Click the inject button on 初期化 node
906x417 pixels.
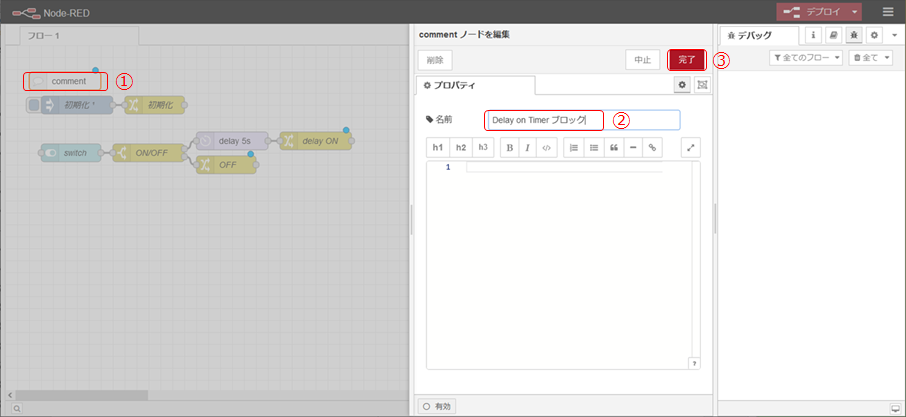34,105
